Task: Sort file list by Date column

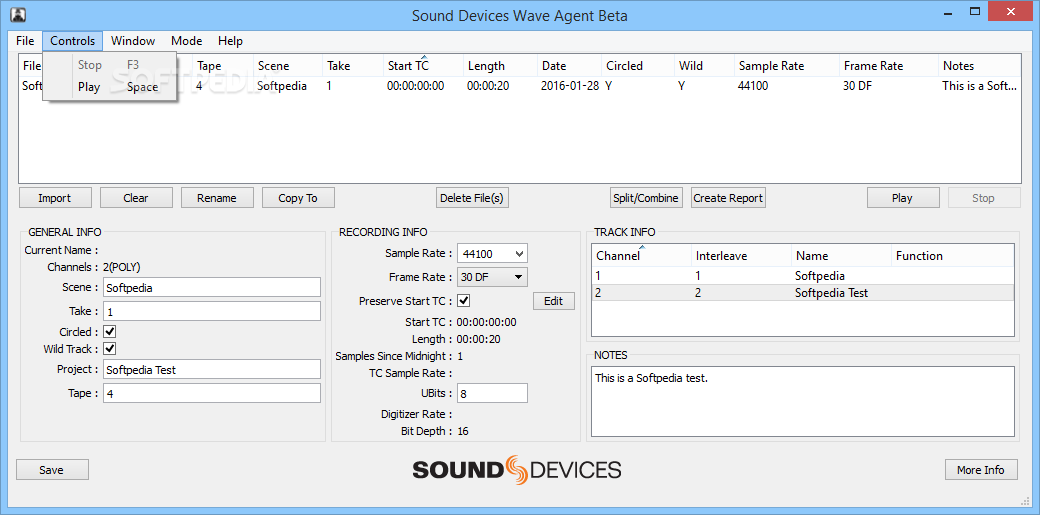Action: coord(570,66)
